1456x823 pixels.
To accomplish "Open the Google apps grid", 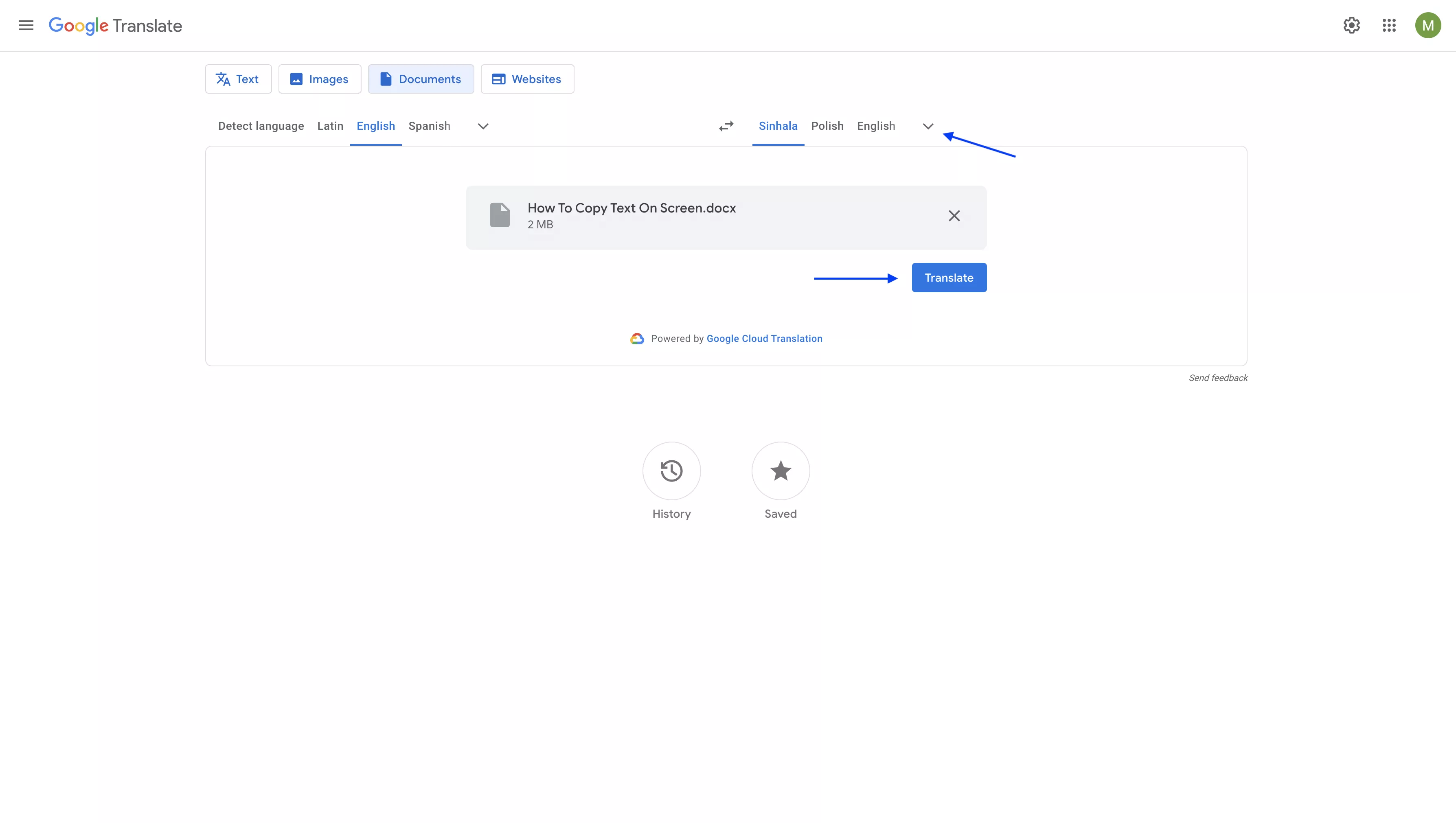I will coord(1389,25).
